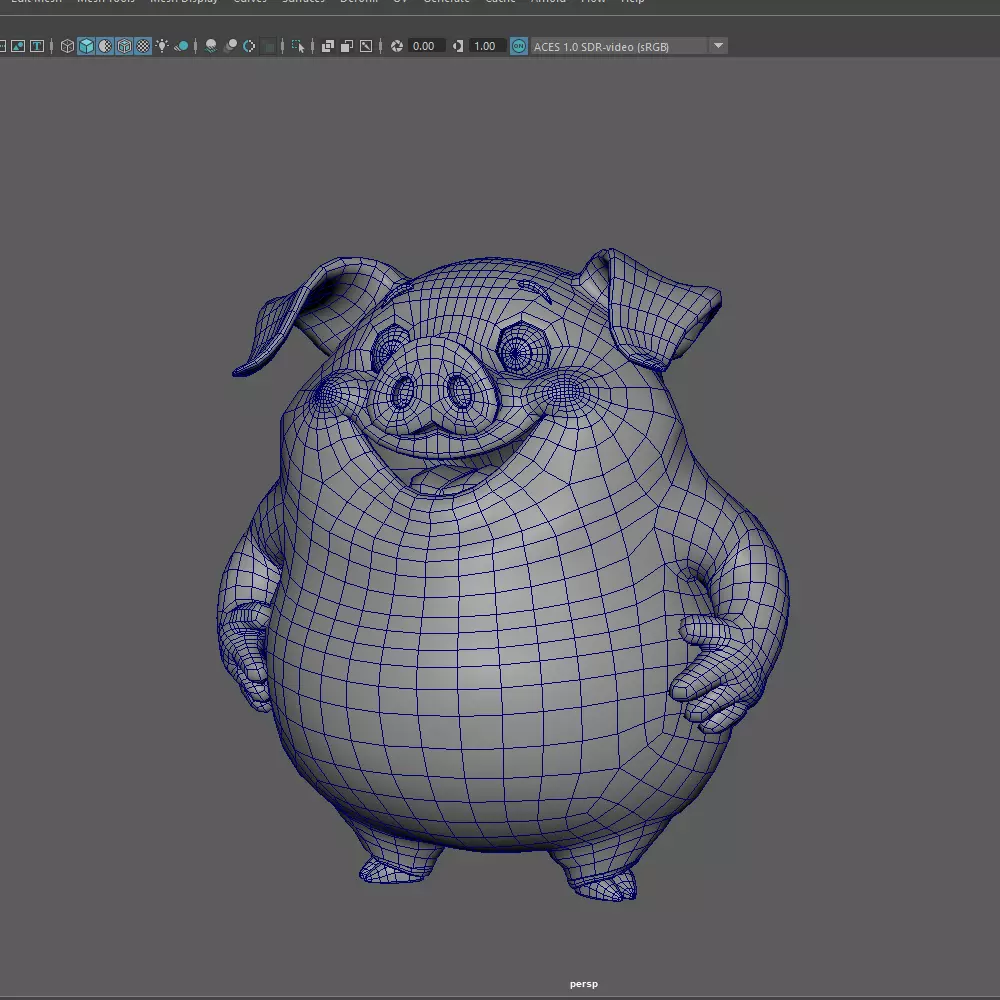1000x1000 pixels.
Task: Toggle the Safe Action display icon
Action: (x=18, y=46)
